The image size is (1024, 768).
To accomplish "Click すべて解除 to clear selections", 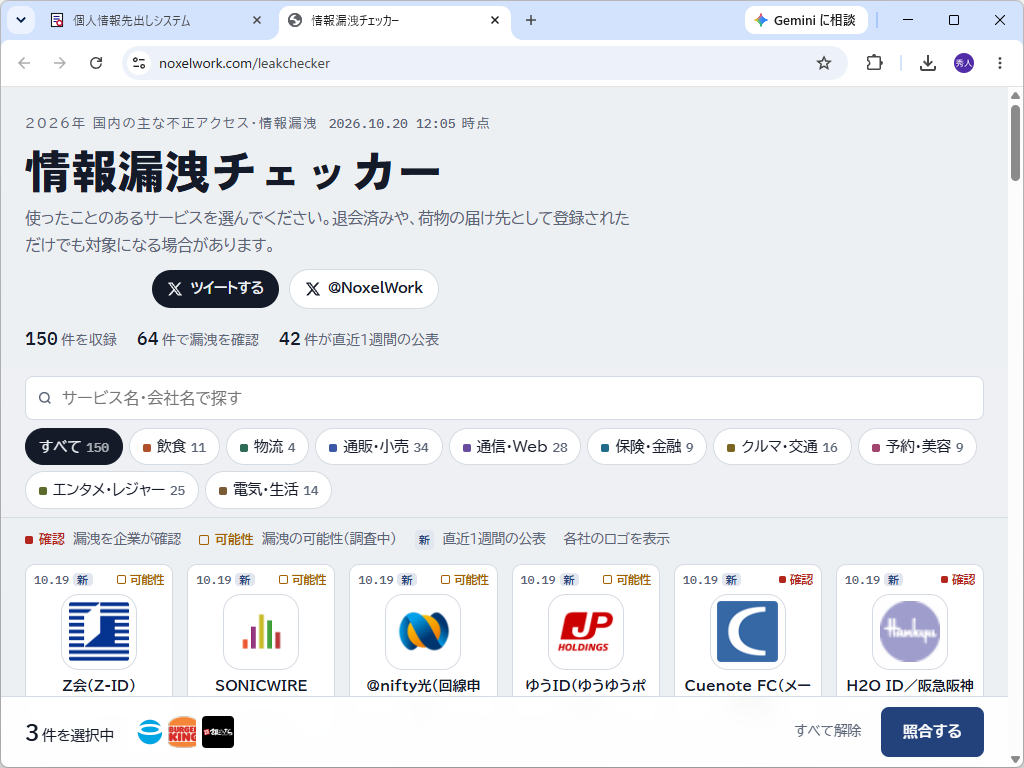I will (827, 730).
